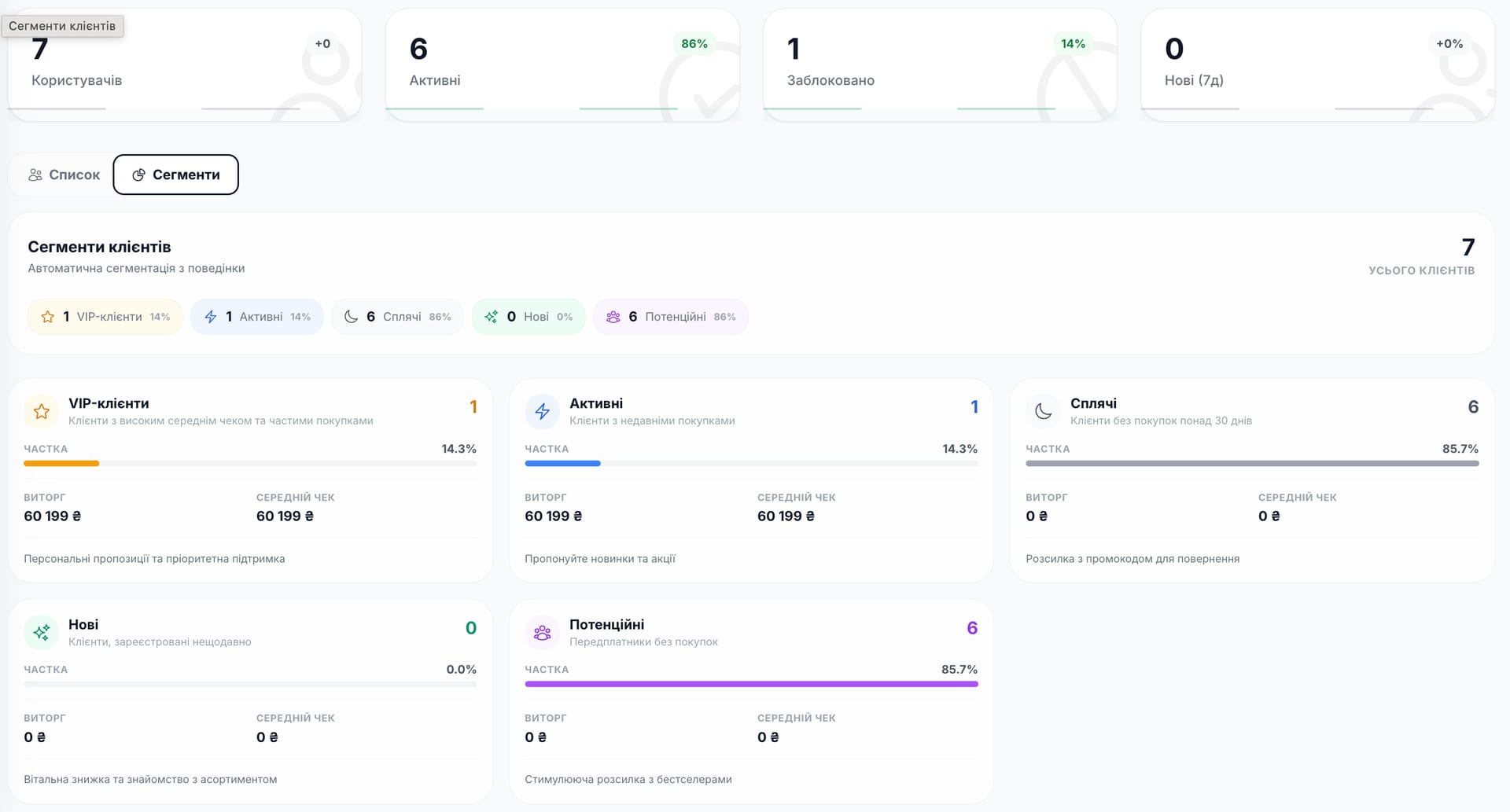1510x812 pixels.
Task: Click the 0.0% share value on Нові card
Action: click(x=461, y=670)
